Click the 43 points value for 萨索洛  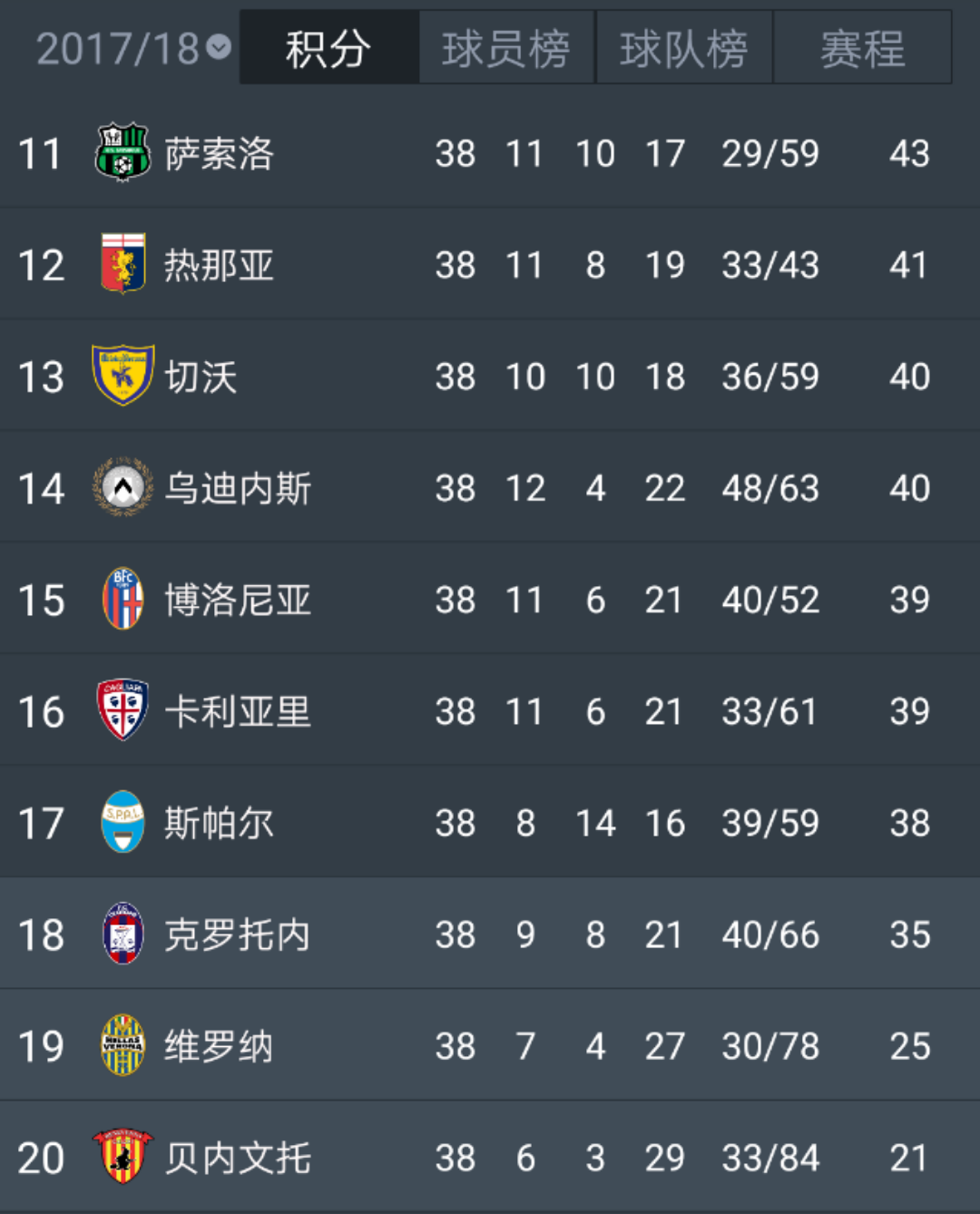[x=909, y=153]
